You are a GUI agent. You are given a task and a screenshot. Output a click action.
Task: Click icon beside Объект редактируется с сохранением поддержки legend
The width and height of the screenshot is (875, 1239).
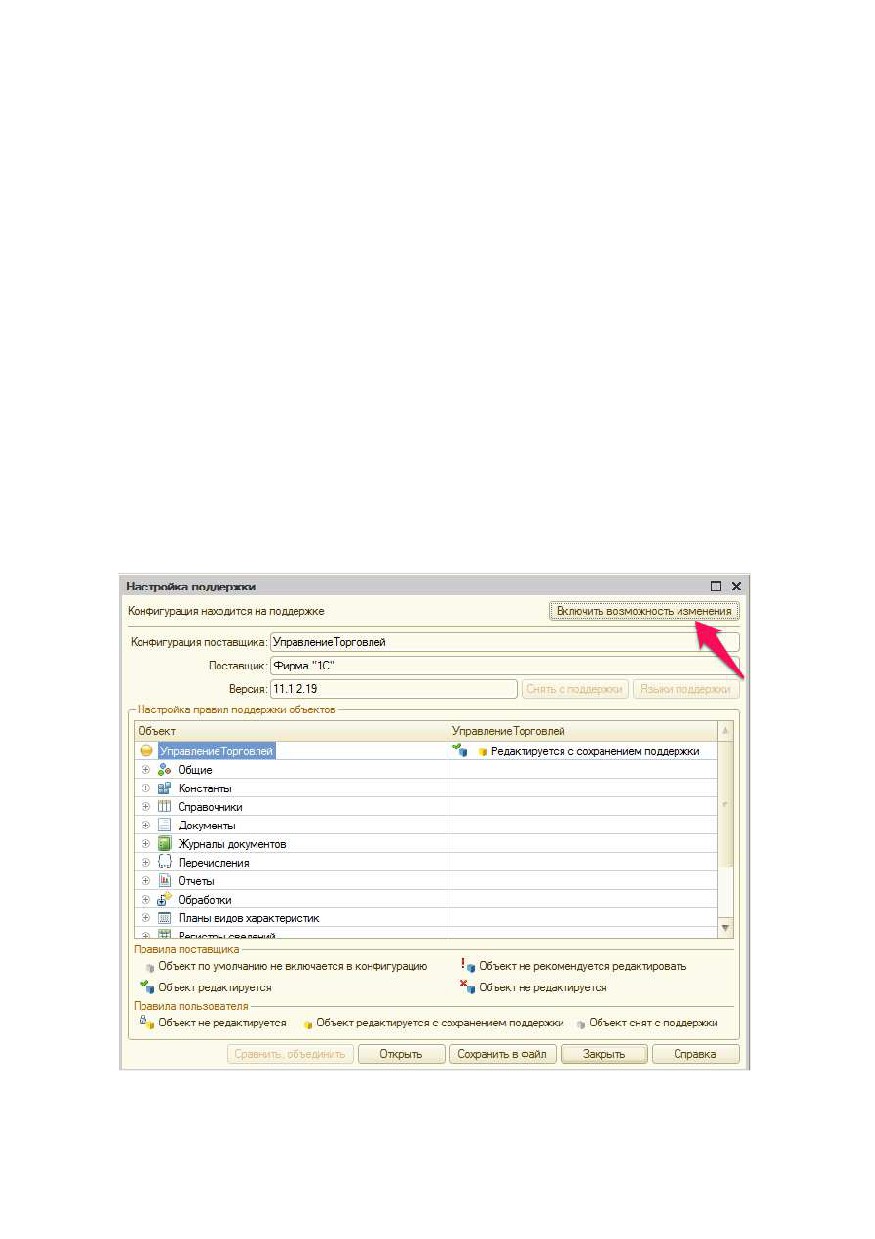point(308,1024)
